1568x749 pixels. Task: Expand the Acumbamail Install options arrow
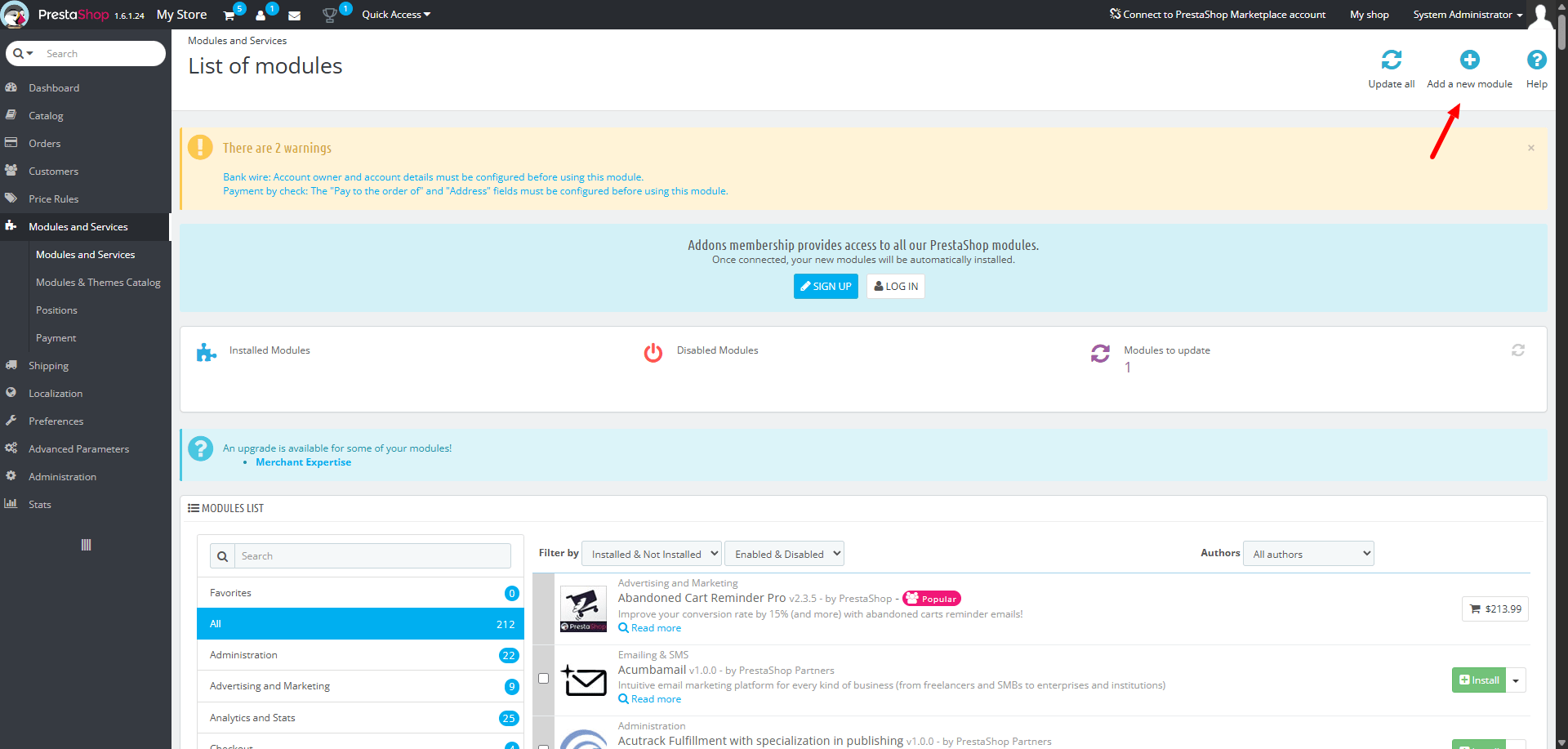point(1516,680)
